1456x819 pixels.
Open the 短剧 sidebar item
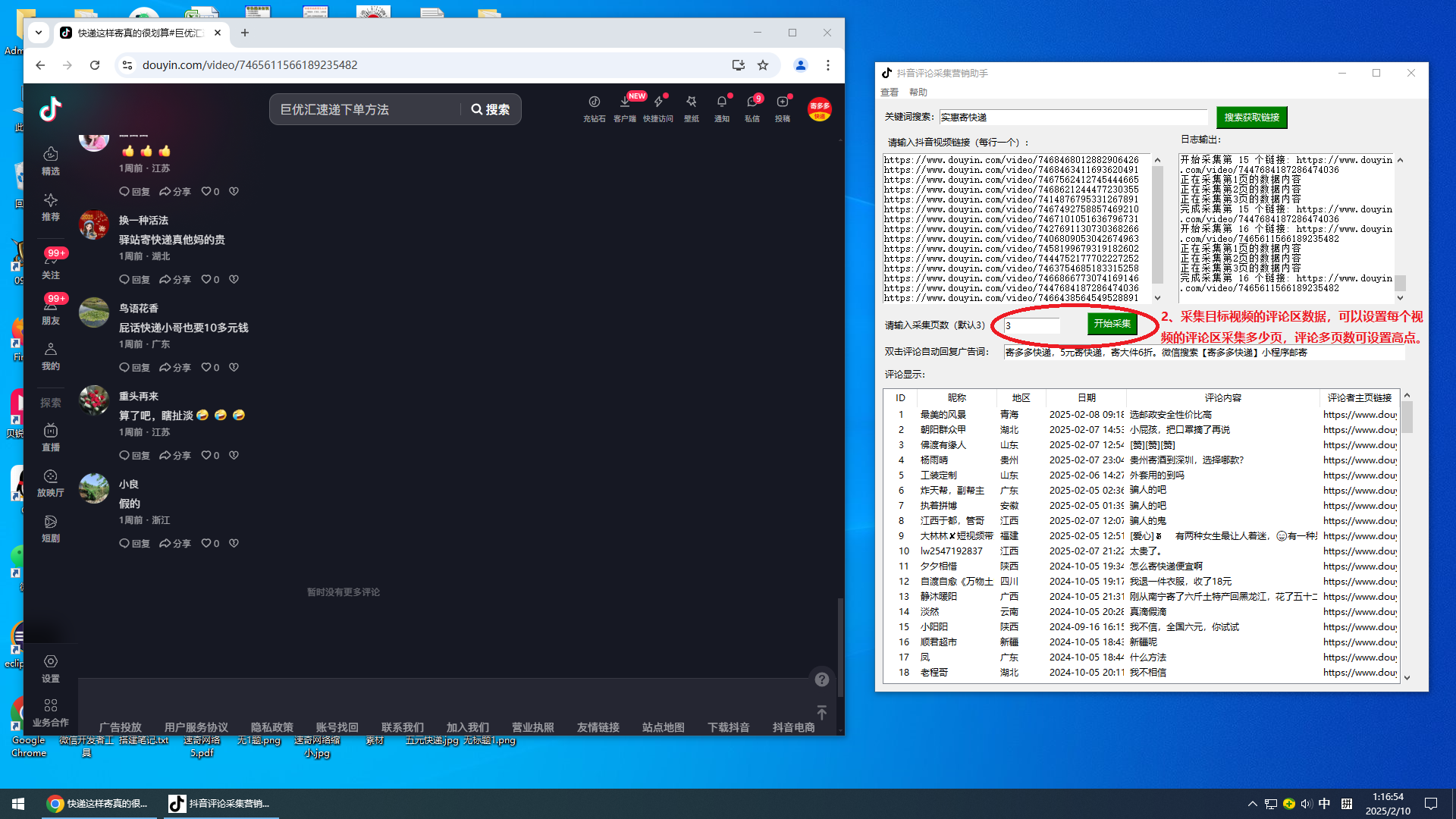(x=51, y=529)
